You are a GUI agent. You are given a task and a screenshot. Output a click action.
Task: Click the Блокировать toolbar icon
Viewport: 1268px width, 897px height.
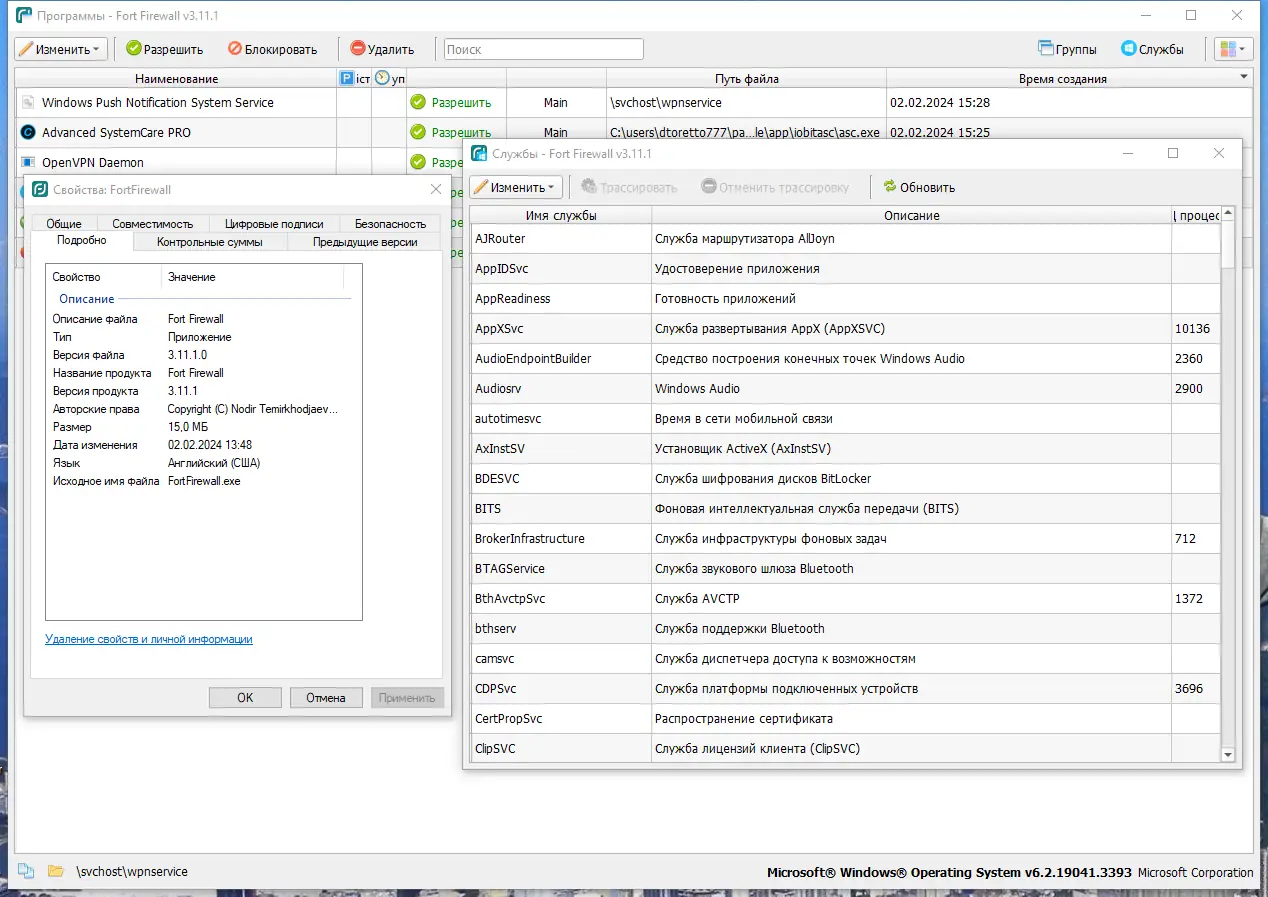(x=235, y=49)
